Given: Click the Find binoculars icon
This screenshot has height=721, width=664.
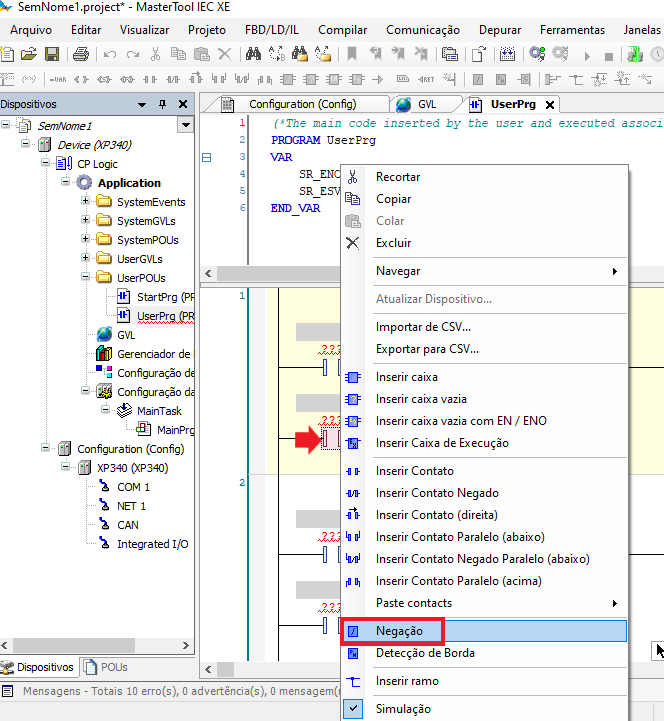Looking at the screenshot, I should tap(252, 54).
